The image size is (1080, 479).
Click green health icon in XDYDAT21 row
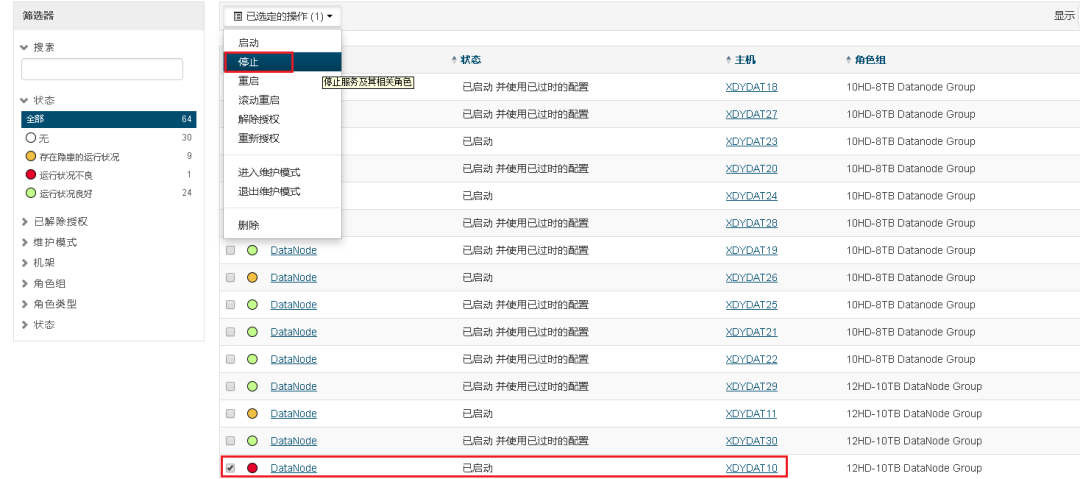pyautogui.click(x=252, y=332)
